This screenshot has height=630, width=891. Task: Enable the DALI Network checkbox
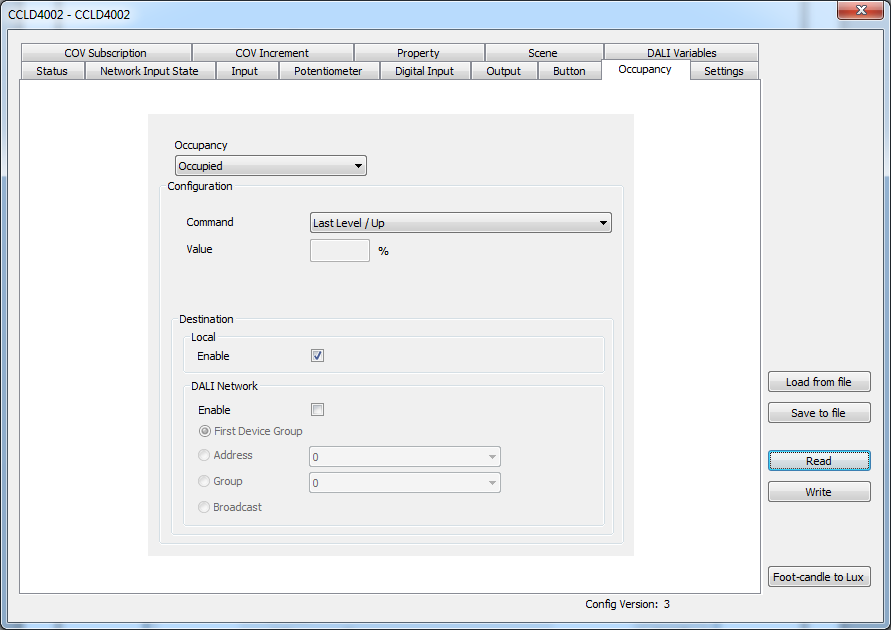pyautogui.click(x=318, y=410)
